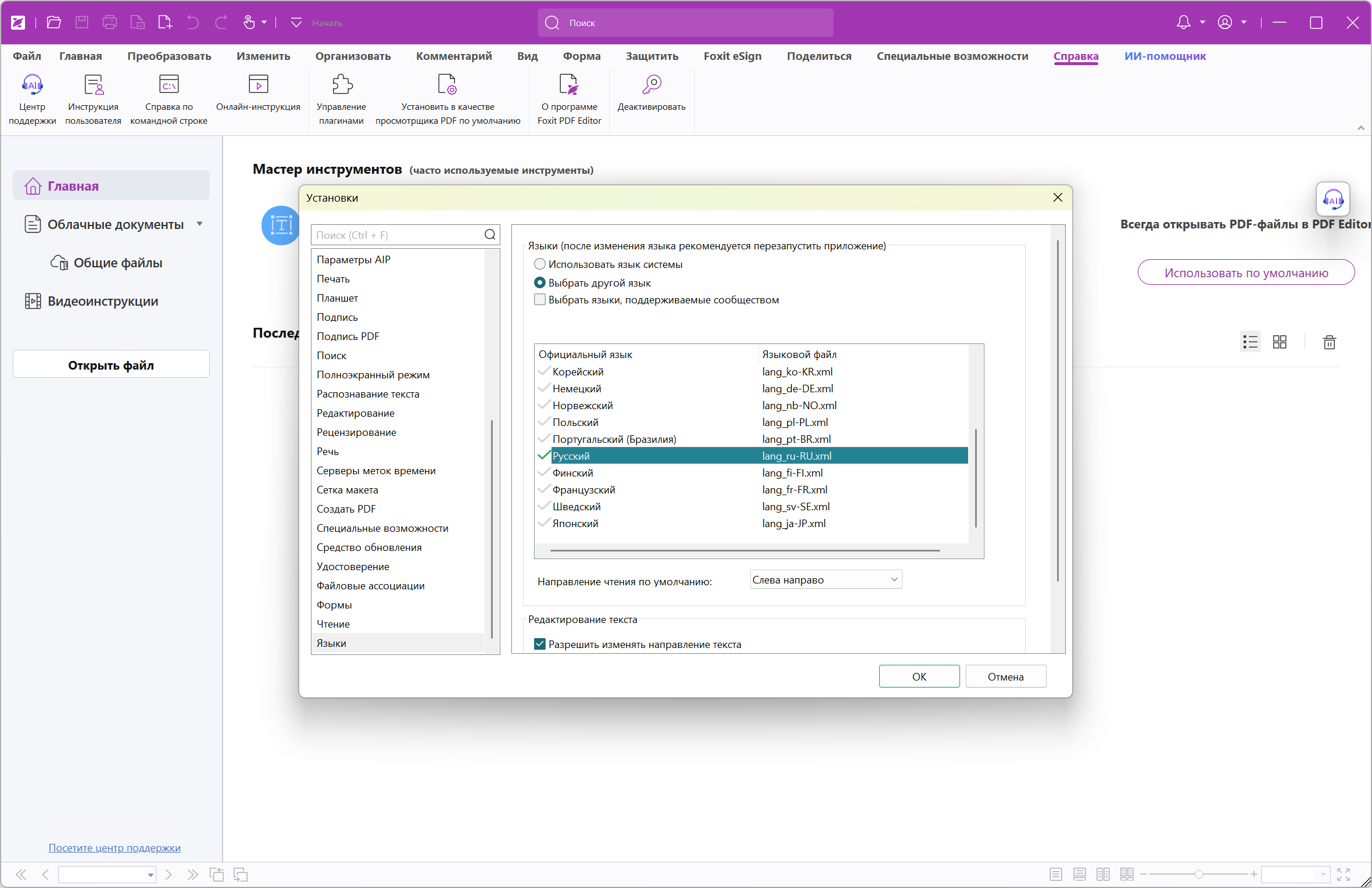
Task: Select Файловые ассоциации in settings list
Action: [x=370, y=586]
